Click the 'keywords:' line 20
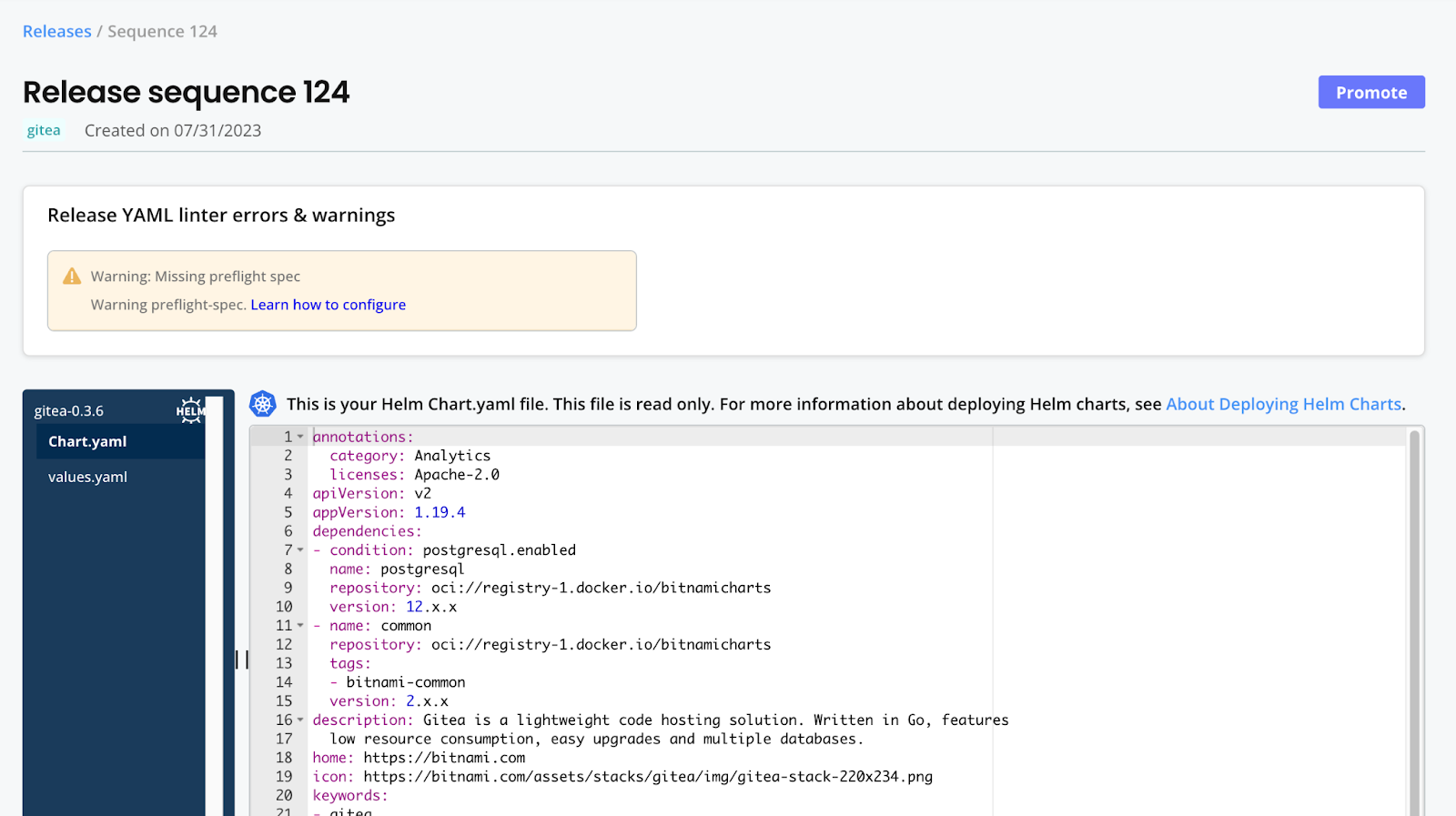 [350, 796]
